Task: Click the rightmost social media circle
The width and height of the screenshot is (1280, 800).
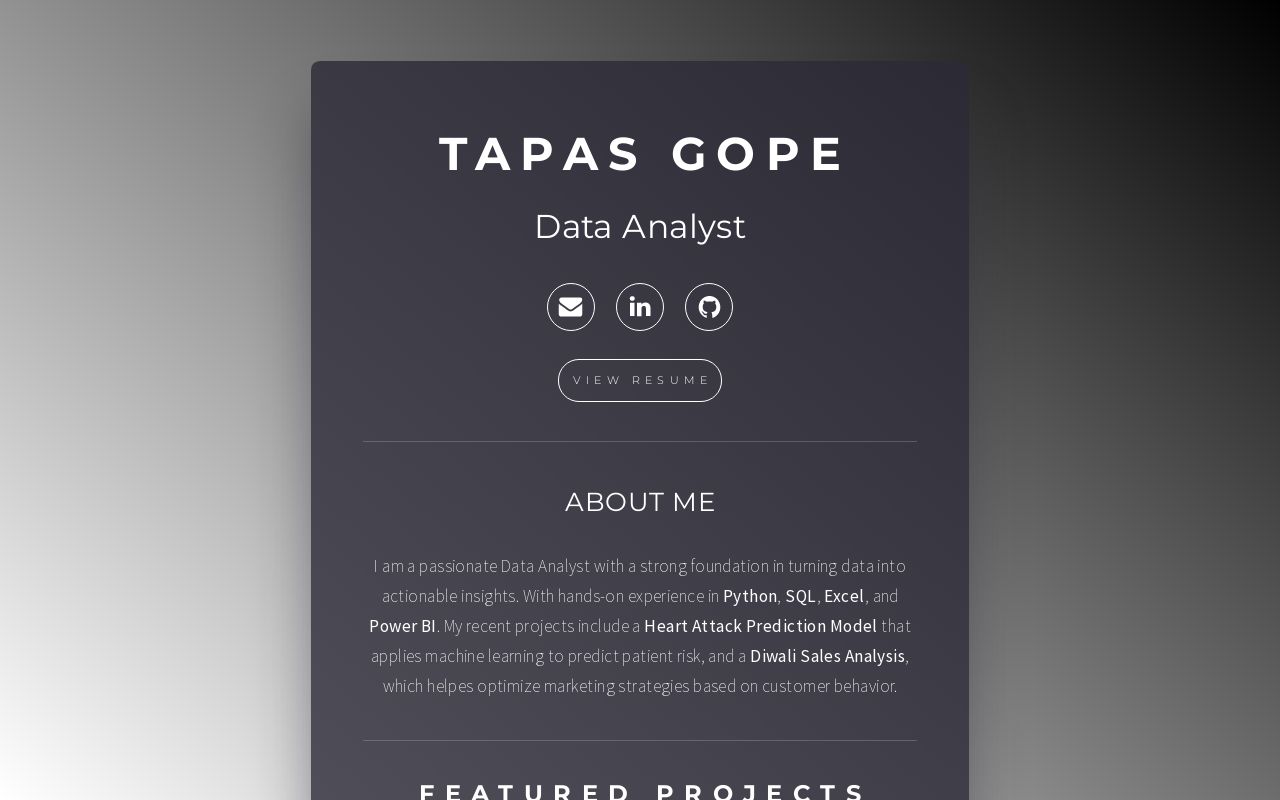Action: 708,307
